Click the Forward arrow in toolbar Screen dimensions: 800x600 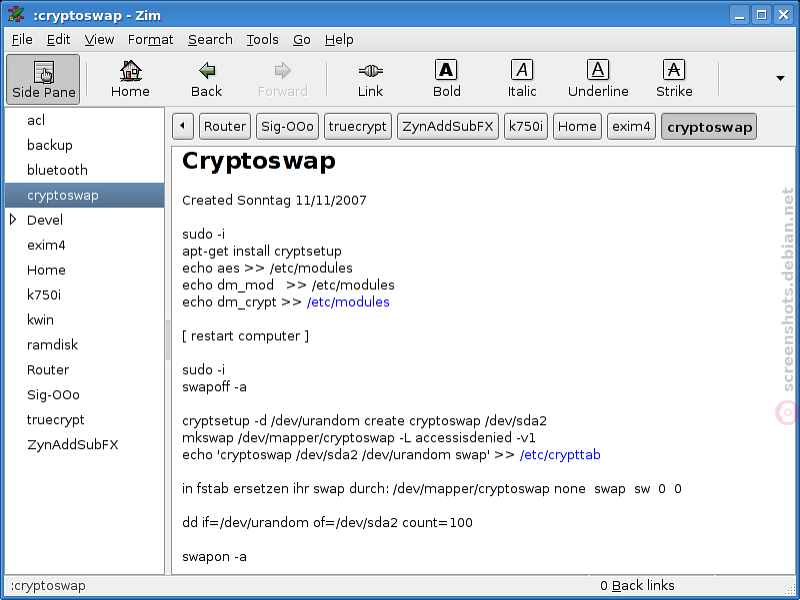[x=282, y=79]
